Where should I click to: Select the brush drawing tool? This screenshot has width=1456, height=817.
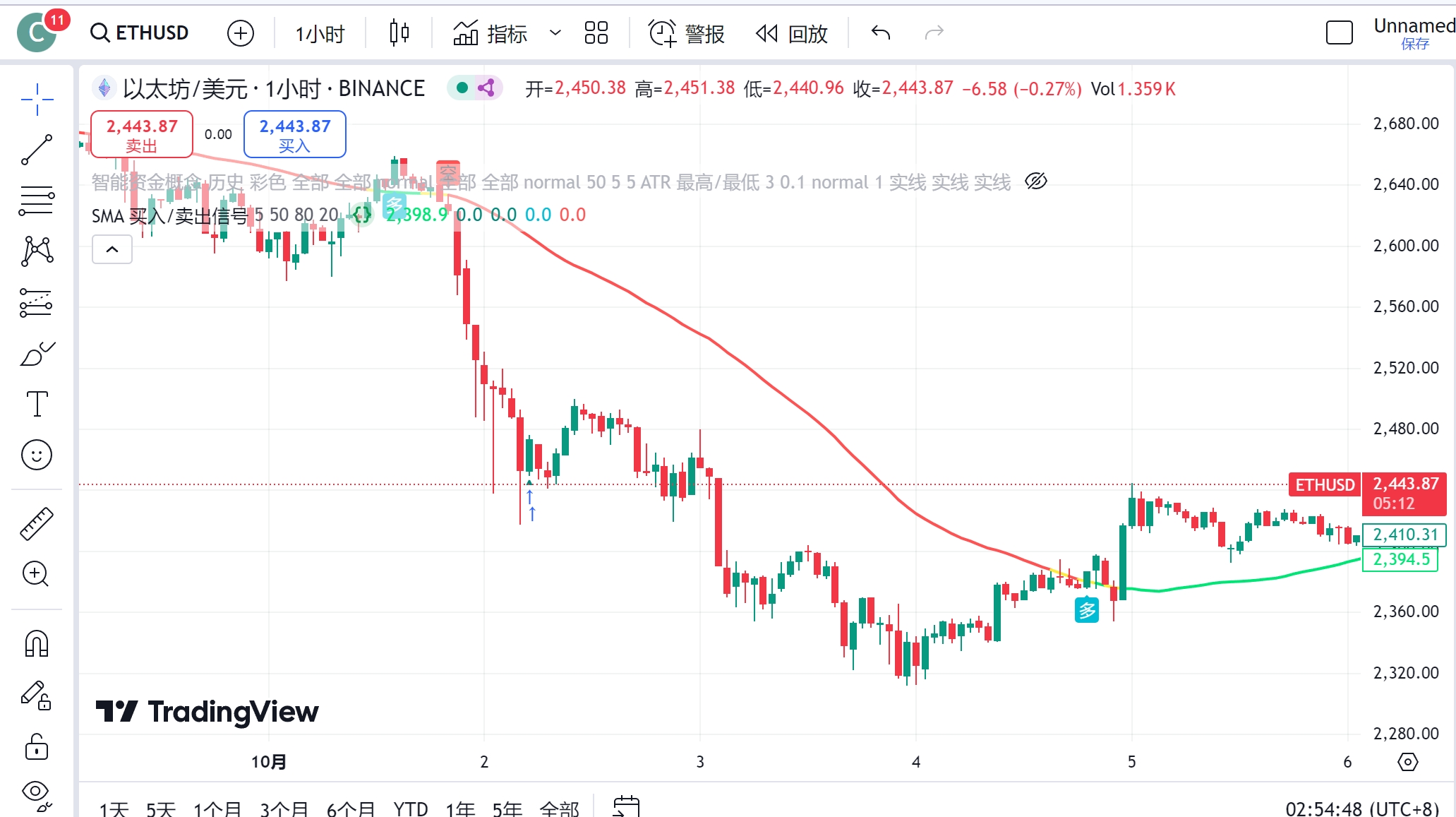pyautogui.click(x=37, y=353)
